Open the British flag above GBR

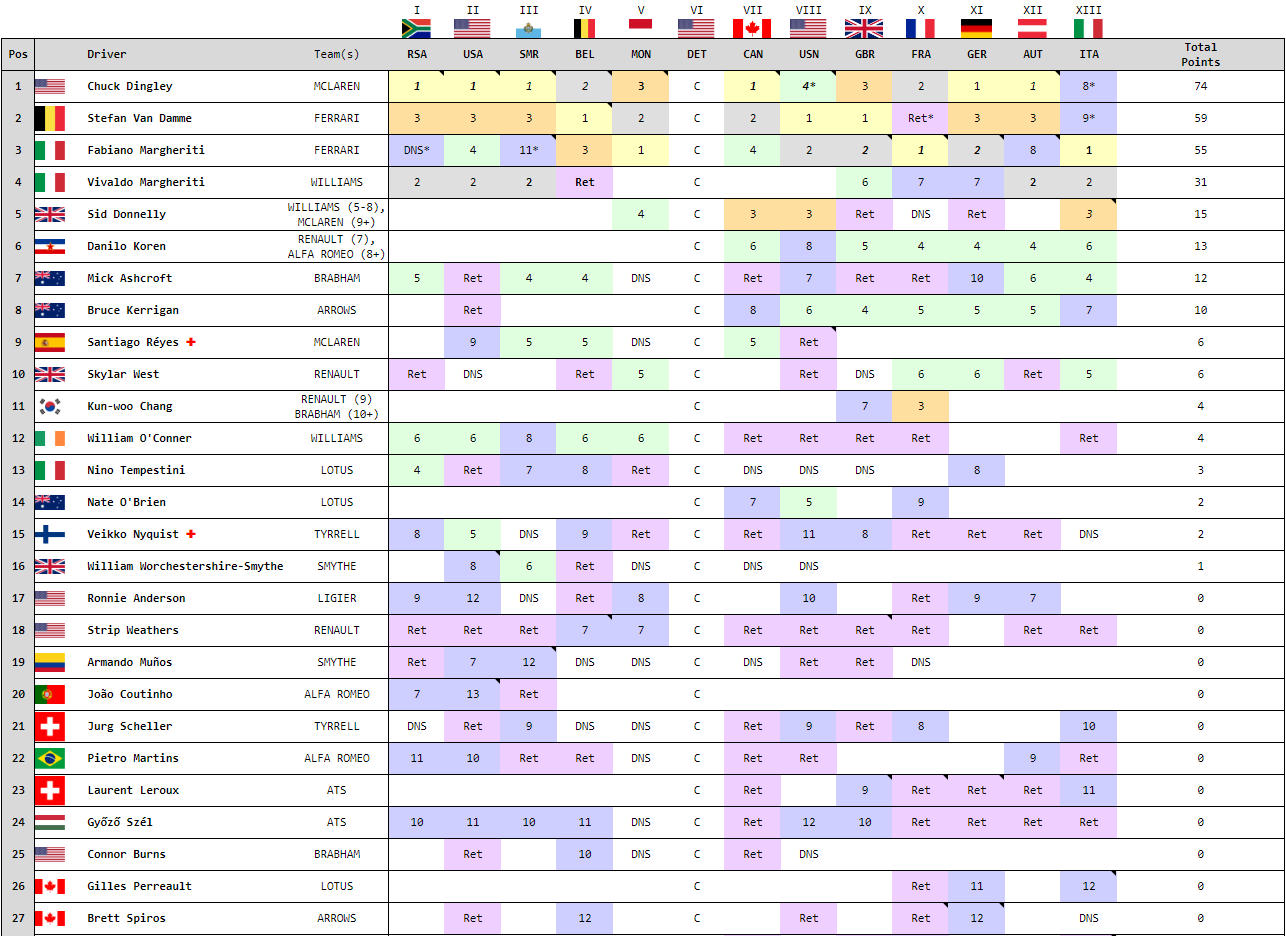[x=865, y=28]
